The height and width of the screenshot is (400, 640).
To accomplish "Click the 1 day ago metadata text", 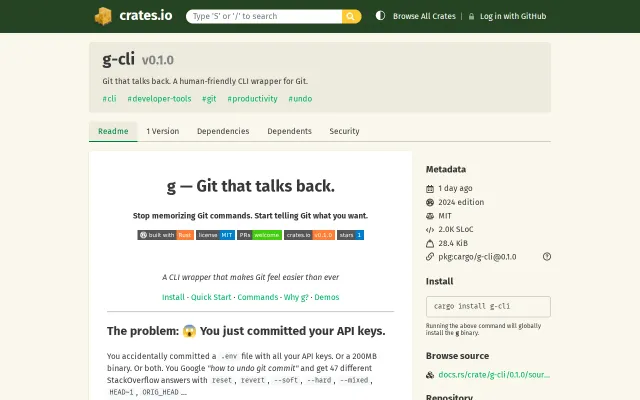I will pos(455,188).
